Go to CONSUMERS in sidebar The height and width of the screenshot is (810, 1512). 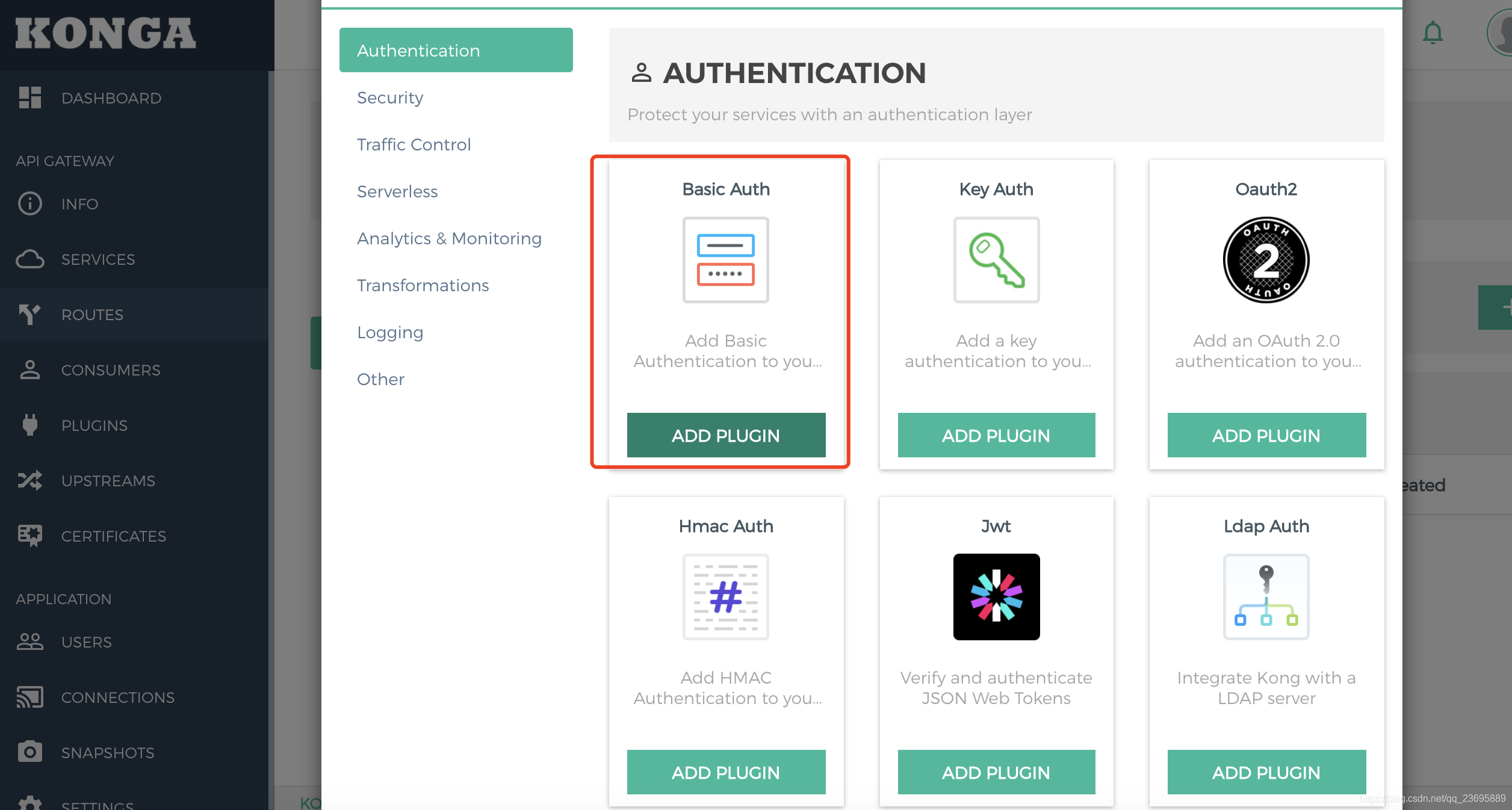(x=134, y=369)
